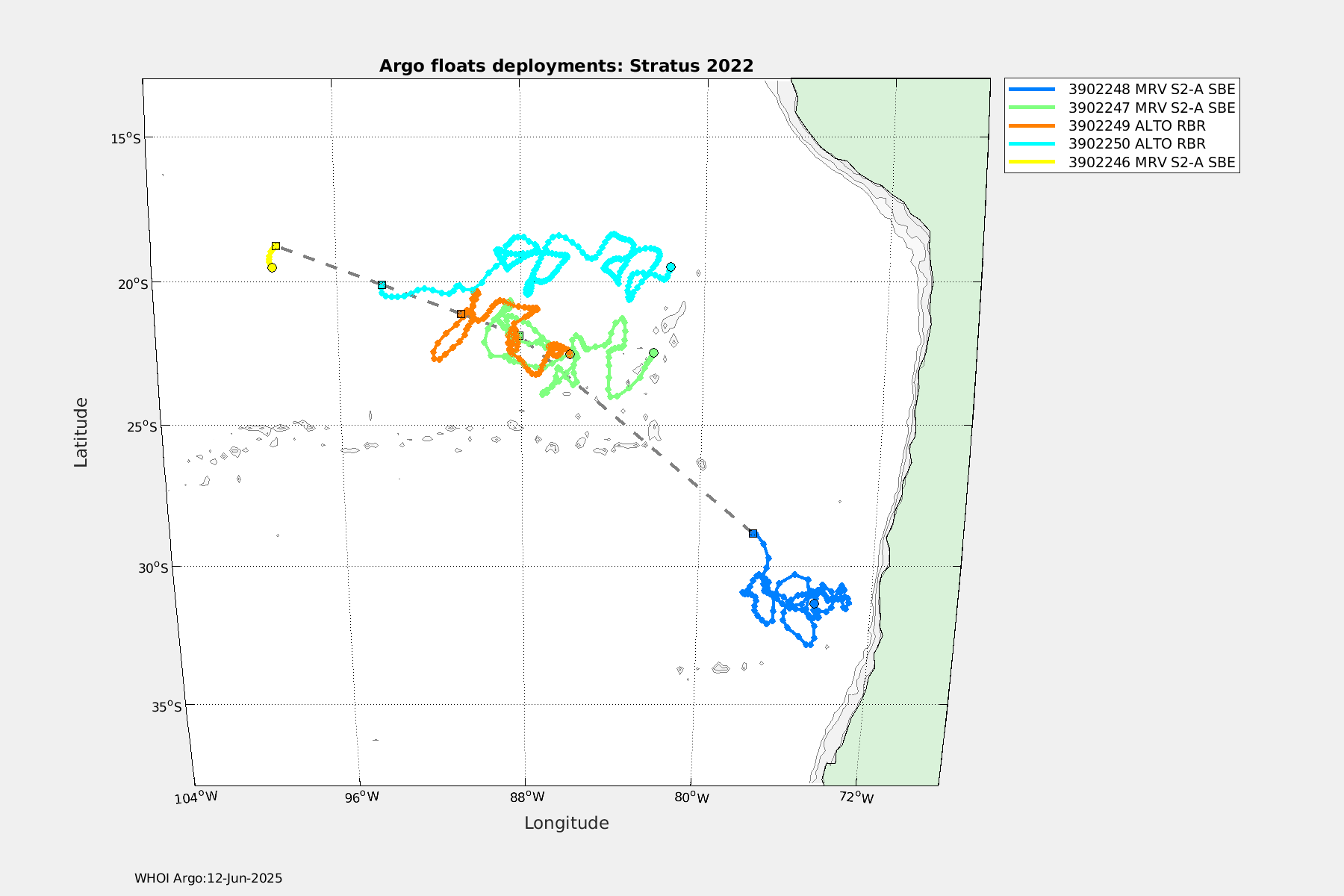Click the blue square deployment marker

tap(753, 533)
